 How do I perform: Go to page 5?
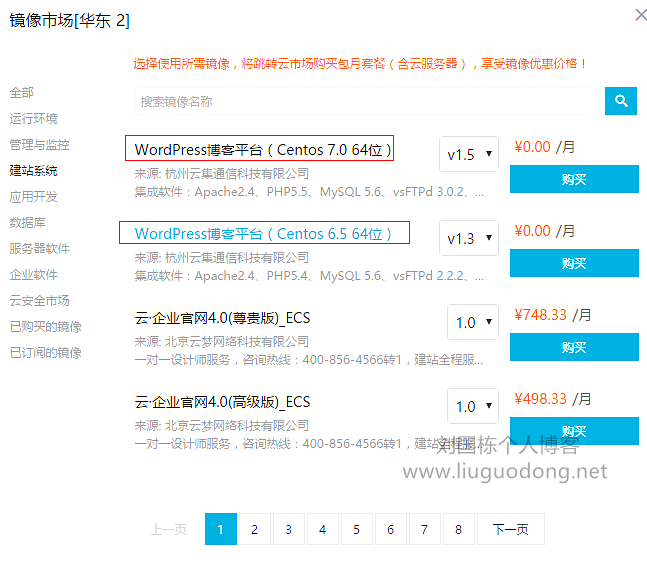tap(357, 529)
